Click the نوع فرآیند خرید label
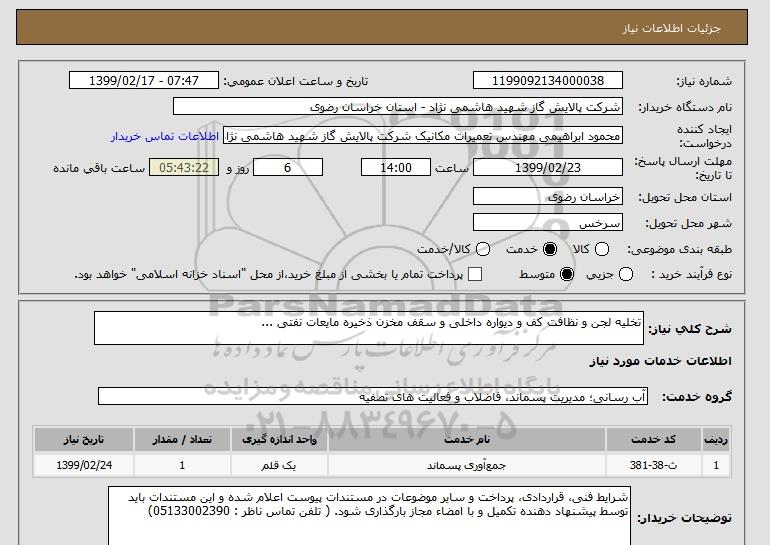 click(691, 274)
